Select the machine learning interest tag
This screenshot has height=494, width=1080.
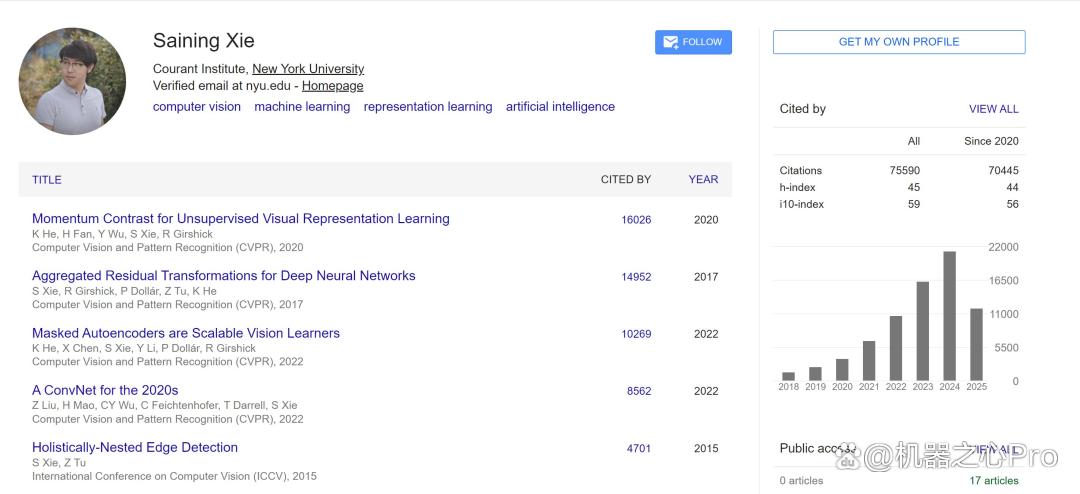302,107
